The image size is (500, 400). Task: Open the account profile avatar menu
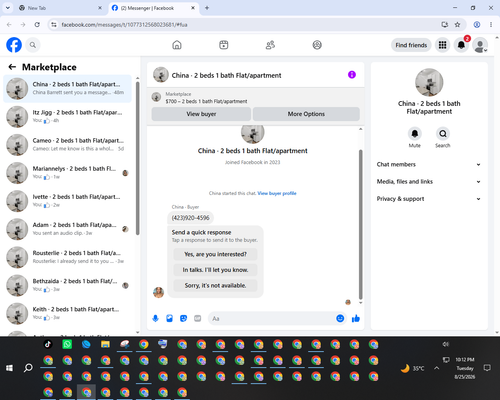pyautogui.click(x=480, y=45)
